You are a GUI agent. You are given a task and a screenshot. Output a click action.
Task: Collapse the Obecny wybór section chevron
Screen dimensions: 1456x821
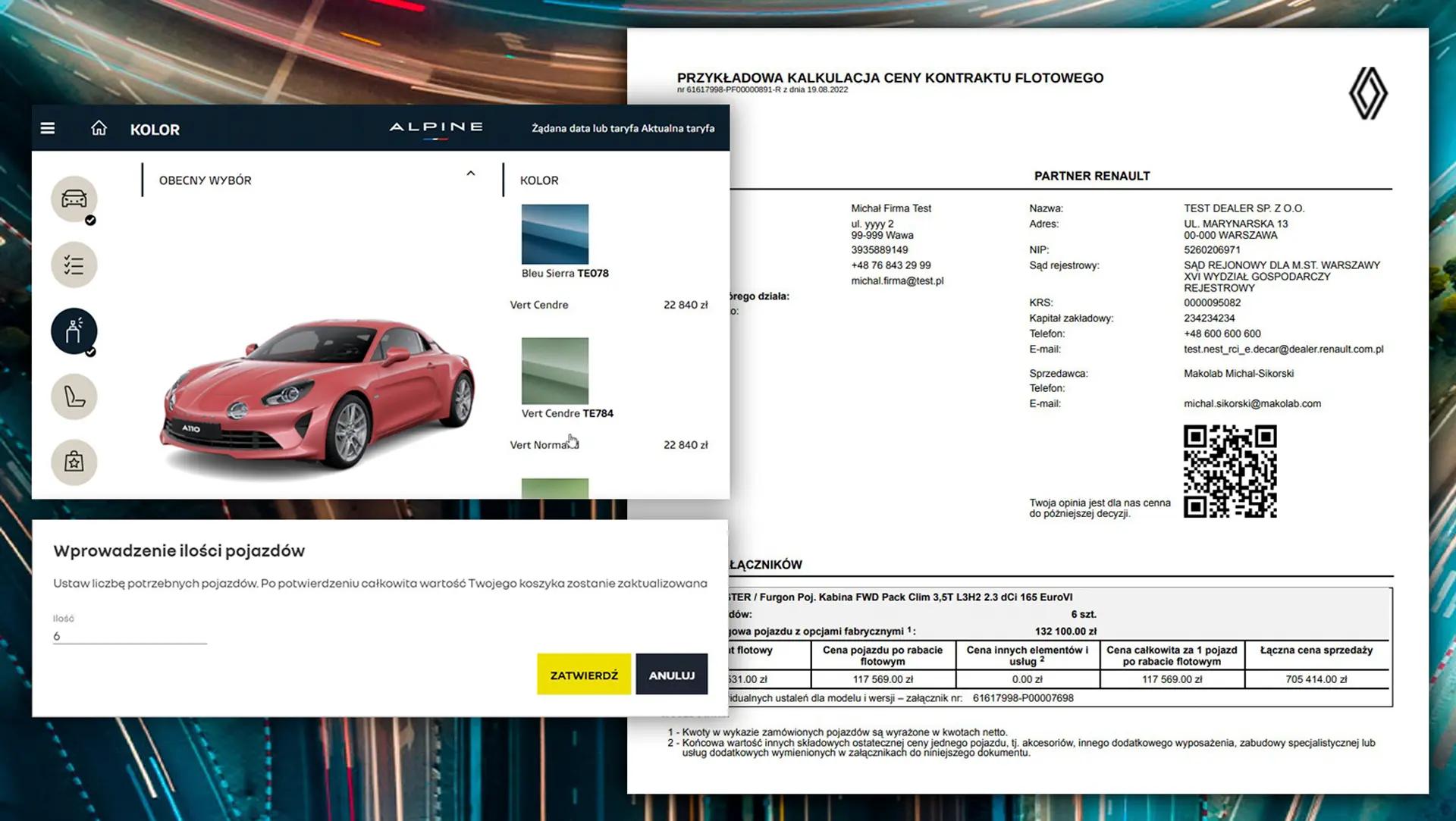(x=470, y=174)
